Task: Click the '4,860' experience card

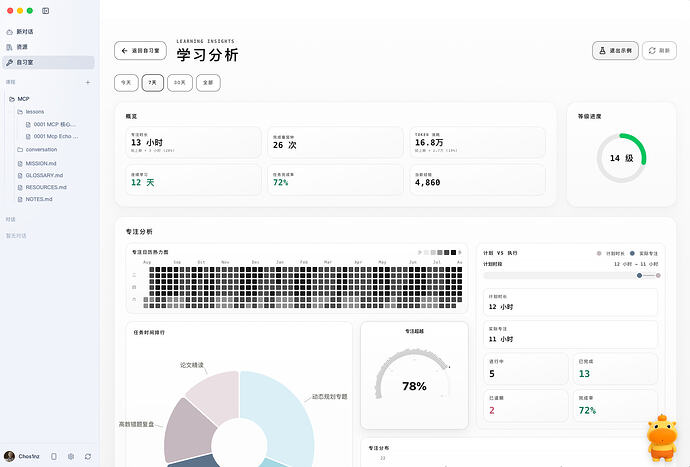Action: click(x=477, y=180)
